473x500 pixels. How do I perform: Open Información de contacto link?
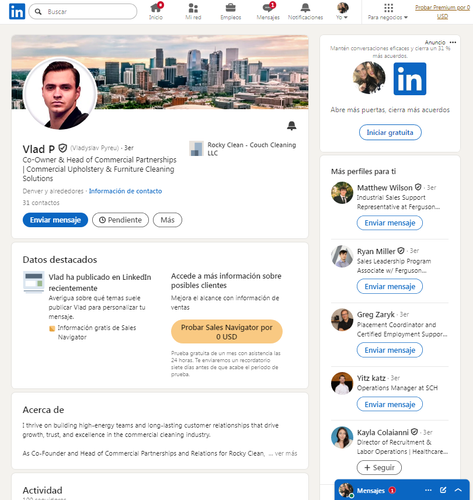125,191
